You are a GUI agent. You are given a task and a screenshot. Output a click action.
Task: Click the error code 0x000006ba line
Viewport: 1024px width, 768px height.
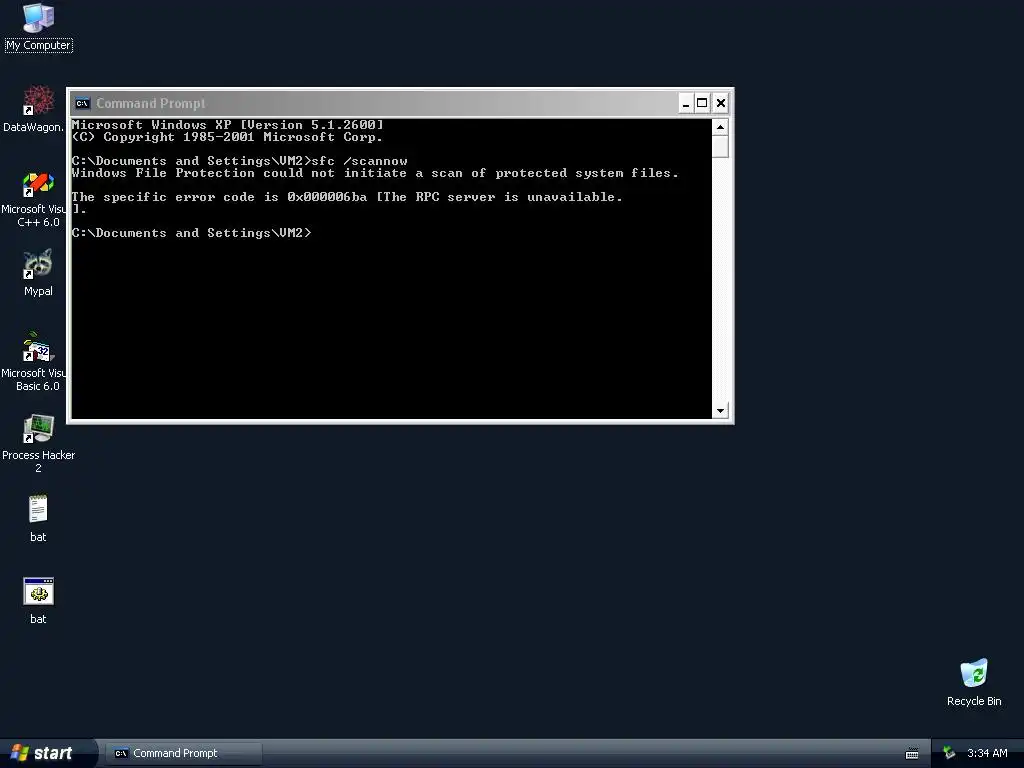pyautogui.click(x=347, y=197)
